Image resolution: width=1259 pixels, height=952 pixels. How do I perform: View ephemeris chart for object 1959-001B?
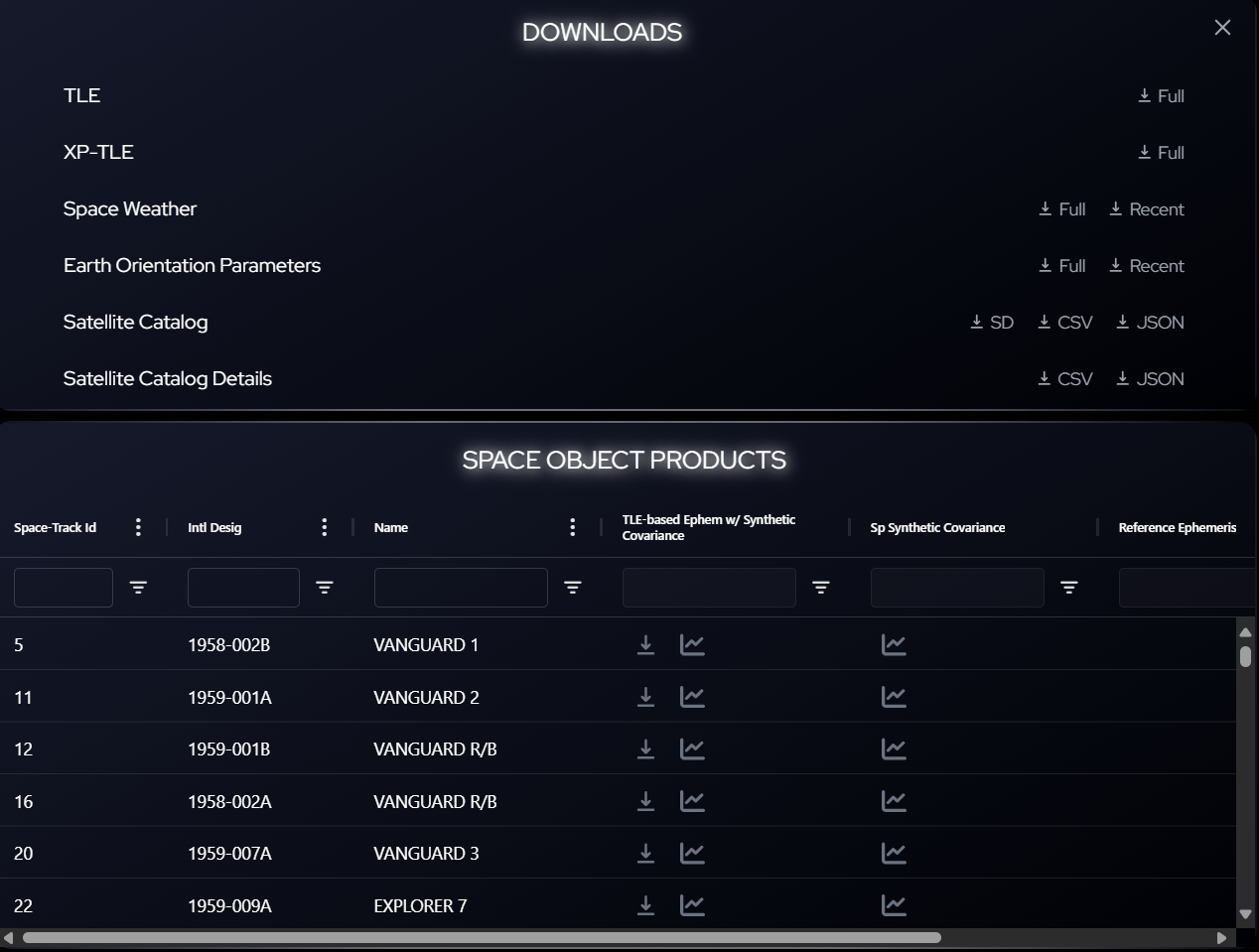coord(692,748)
